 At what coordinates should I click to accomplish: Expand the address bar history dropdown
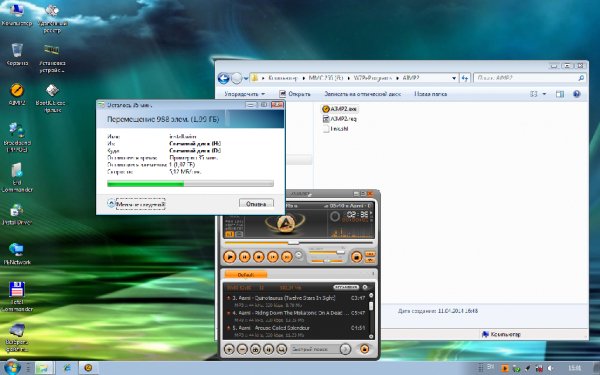tap(454, 78)
